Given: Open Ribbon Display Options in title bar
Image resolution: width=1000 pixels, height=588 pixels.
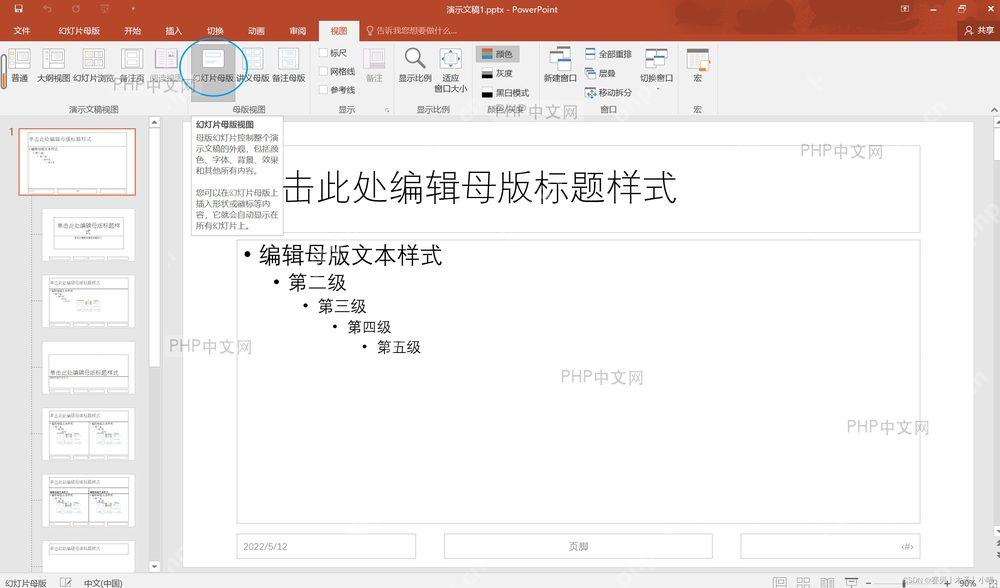Looking at the screenshot, I should (x=904, y=9).
